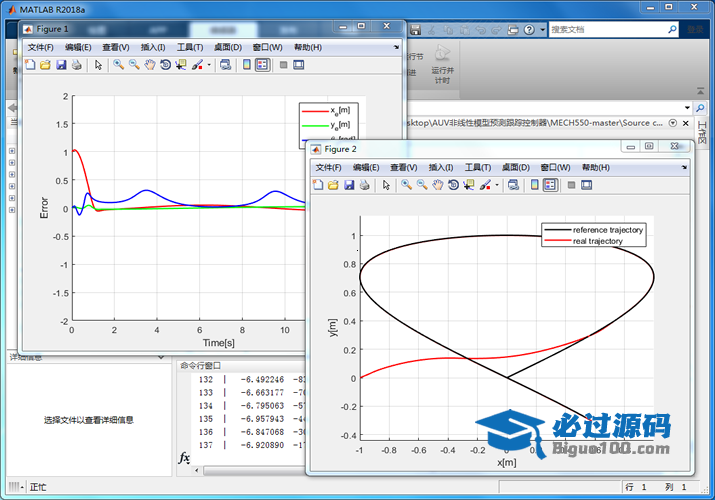The width and height of the screenshot is (715, 500).
Task: Click New Figure icon in Figure 2 toolbar
Action: coord(318,185)
